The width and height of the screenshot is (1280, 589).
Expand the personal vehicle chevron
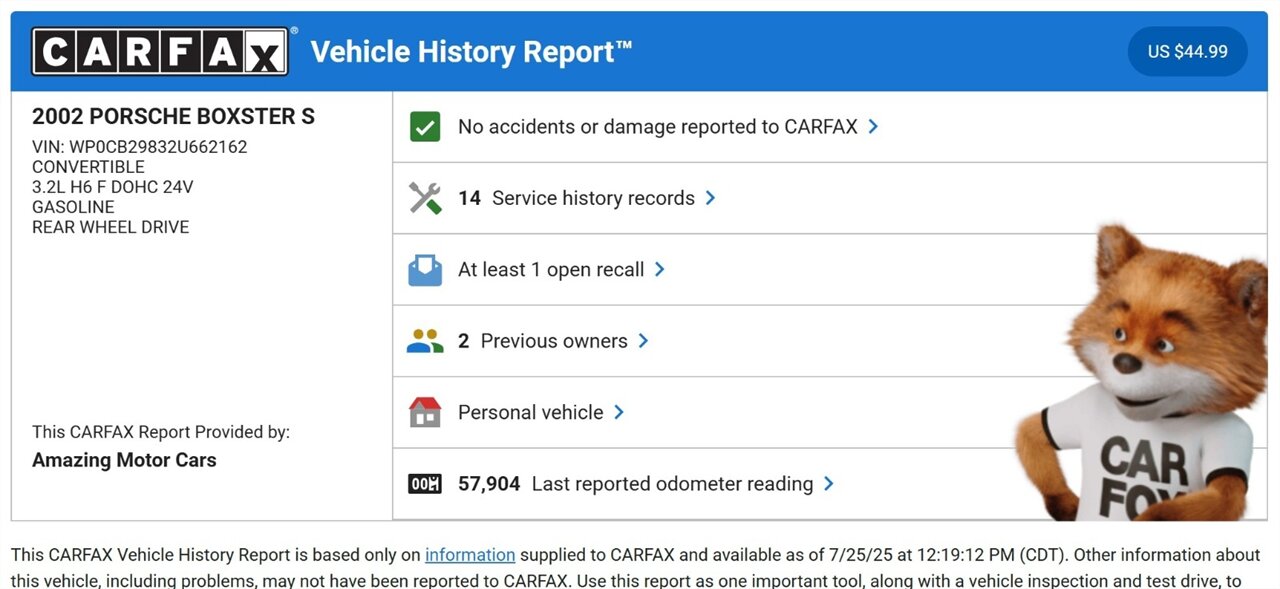coord(619,412)
